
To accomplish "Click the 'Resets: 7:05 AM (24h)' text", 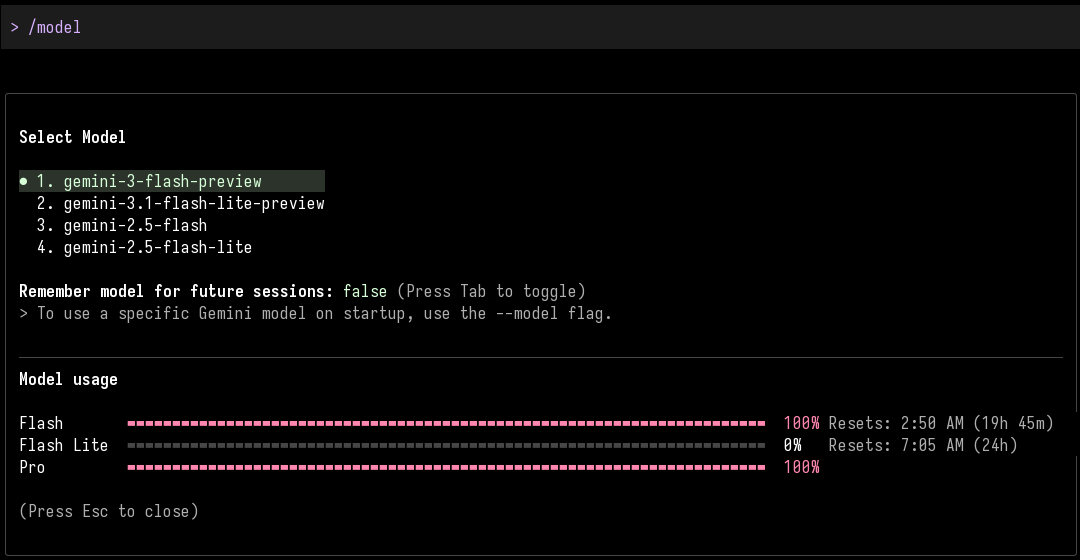I will point(923,446).
